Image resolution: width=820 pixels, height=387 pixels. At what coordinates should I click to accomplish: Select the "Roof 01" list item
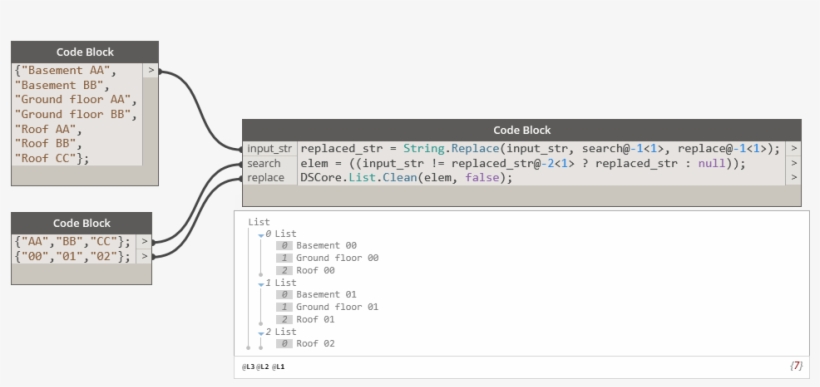pos(315,319)
